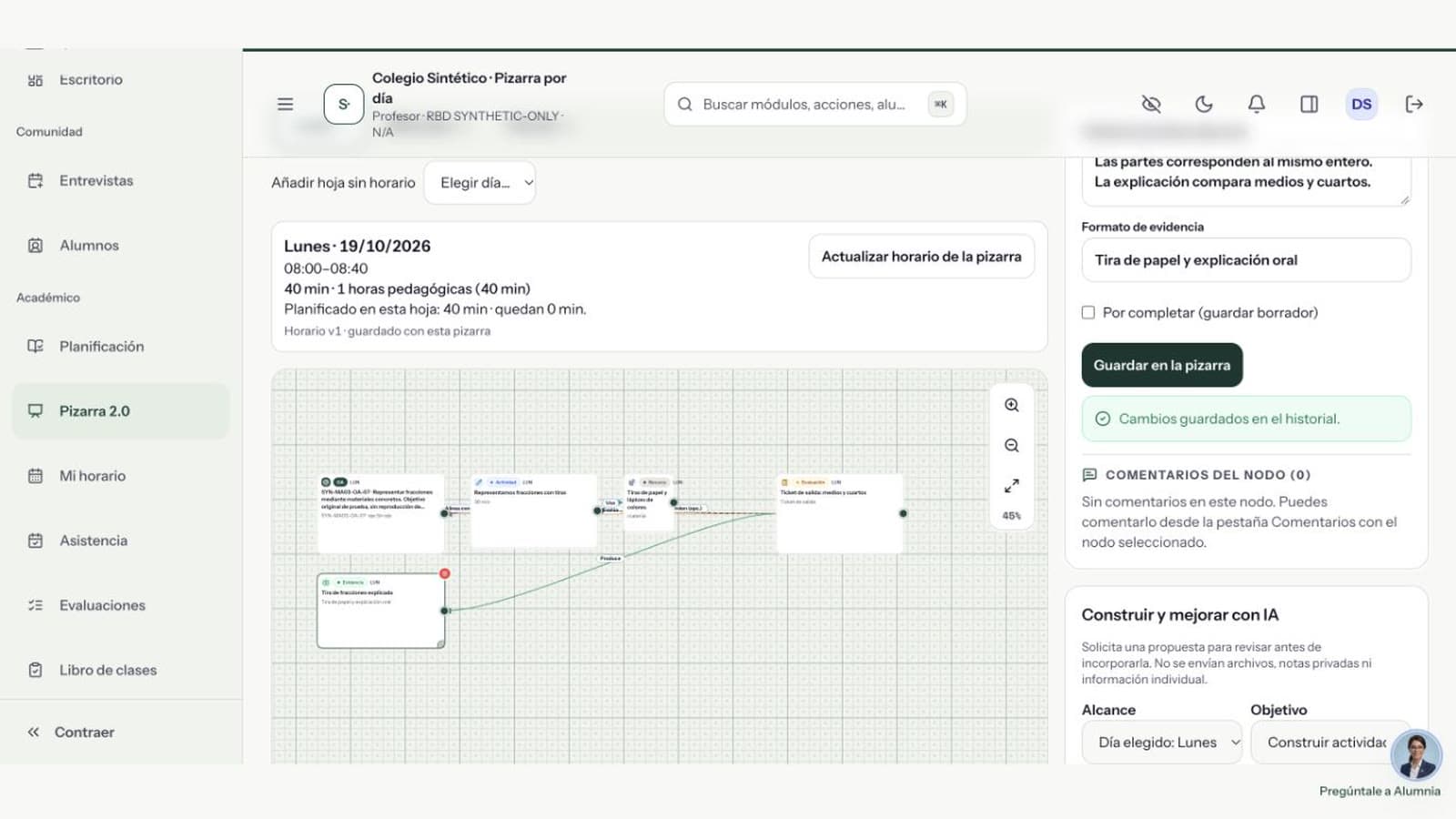Click 'Pregúntale a Alumnia' link
Viewport: 1456px width, 819px height.
pyautogui.click(x=1380, y=791)
